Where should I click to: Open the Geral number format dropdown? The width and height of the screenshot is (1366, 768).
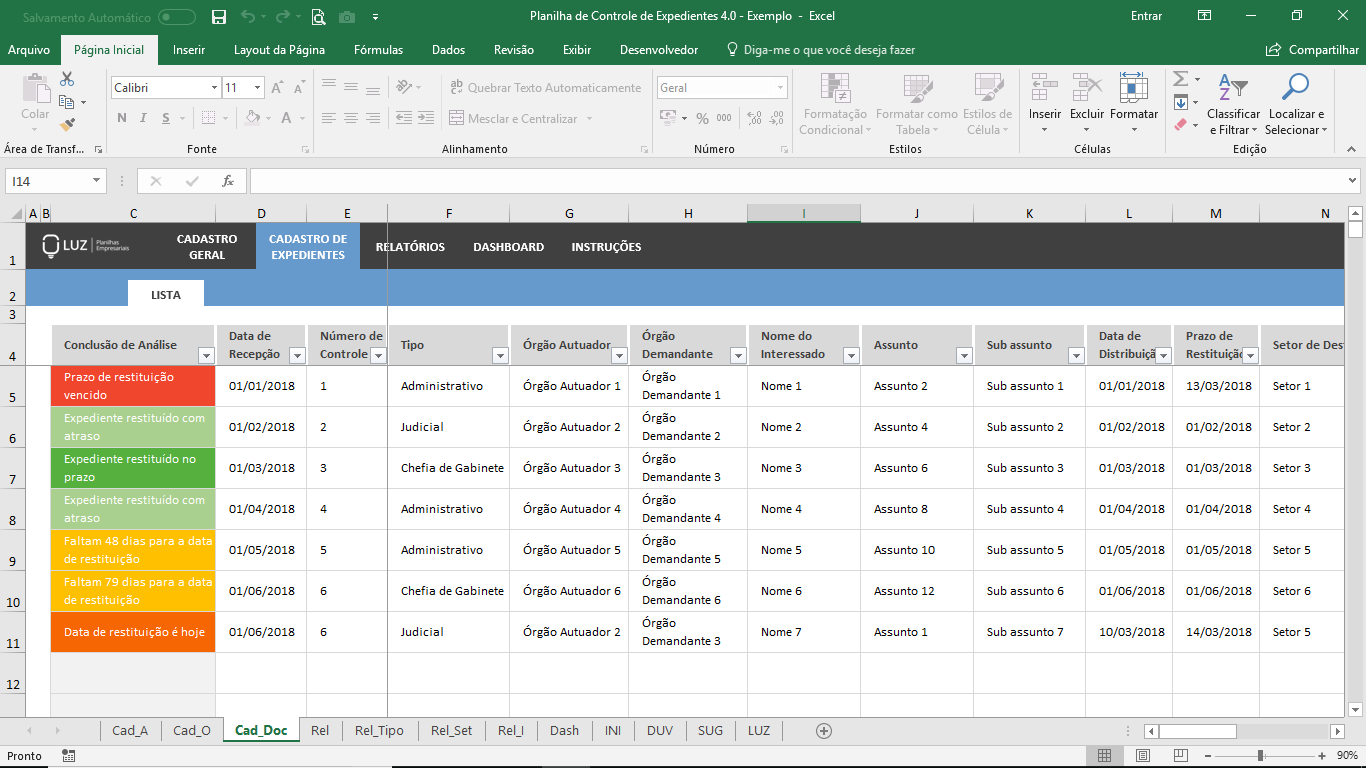[780, 88]
